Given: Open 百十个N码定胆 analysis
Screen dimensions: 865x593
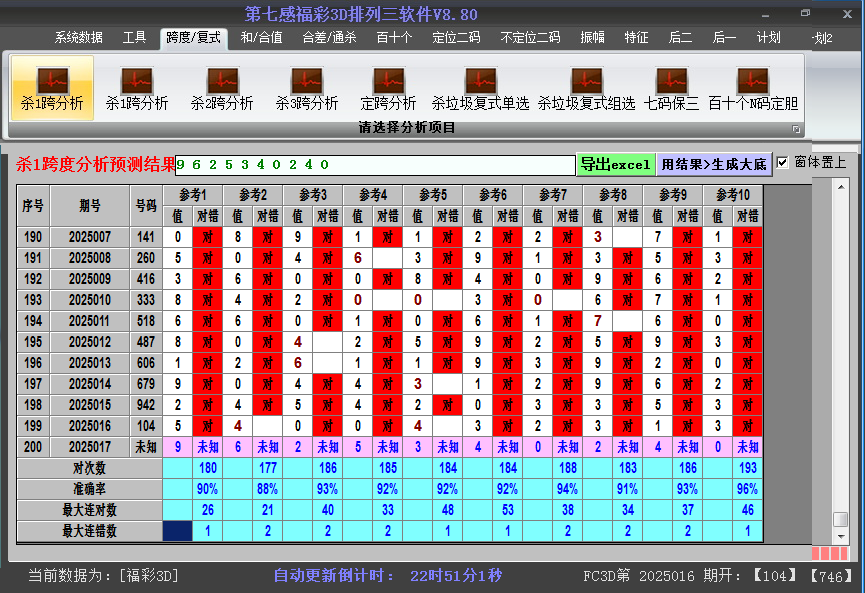Looking at the screenshot, I should point(753,88).
